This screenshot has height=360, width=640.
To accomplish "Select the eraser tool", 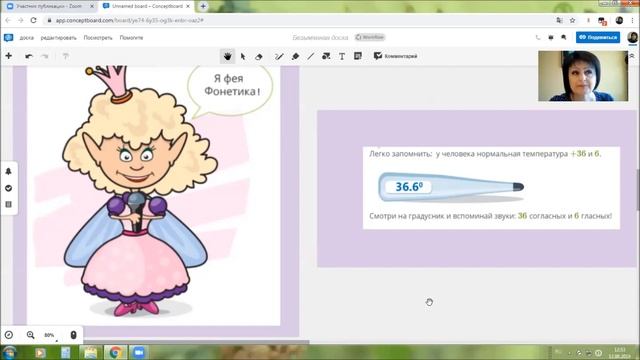I will pyautogui.click(x=259, y=56).
